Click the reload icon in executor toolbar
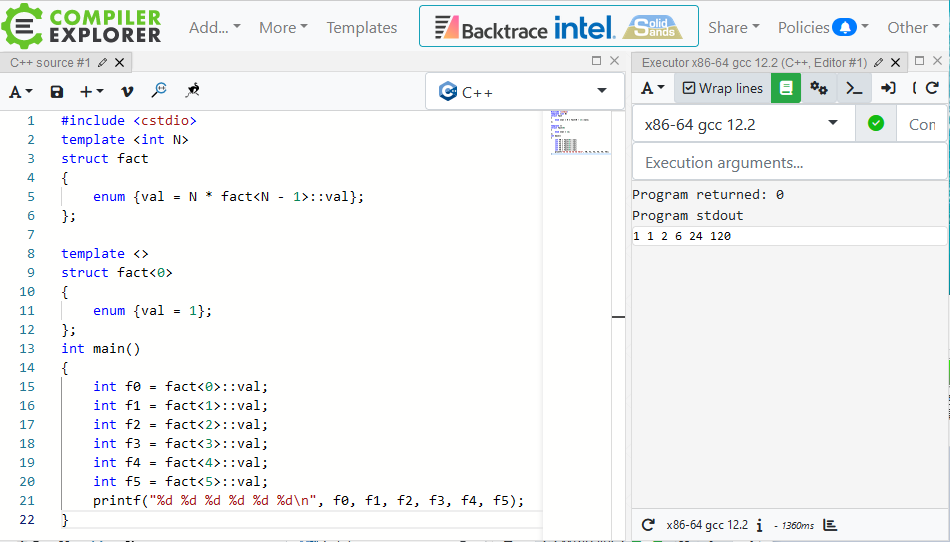The image size is (950, 542). (932, 88)
